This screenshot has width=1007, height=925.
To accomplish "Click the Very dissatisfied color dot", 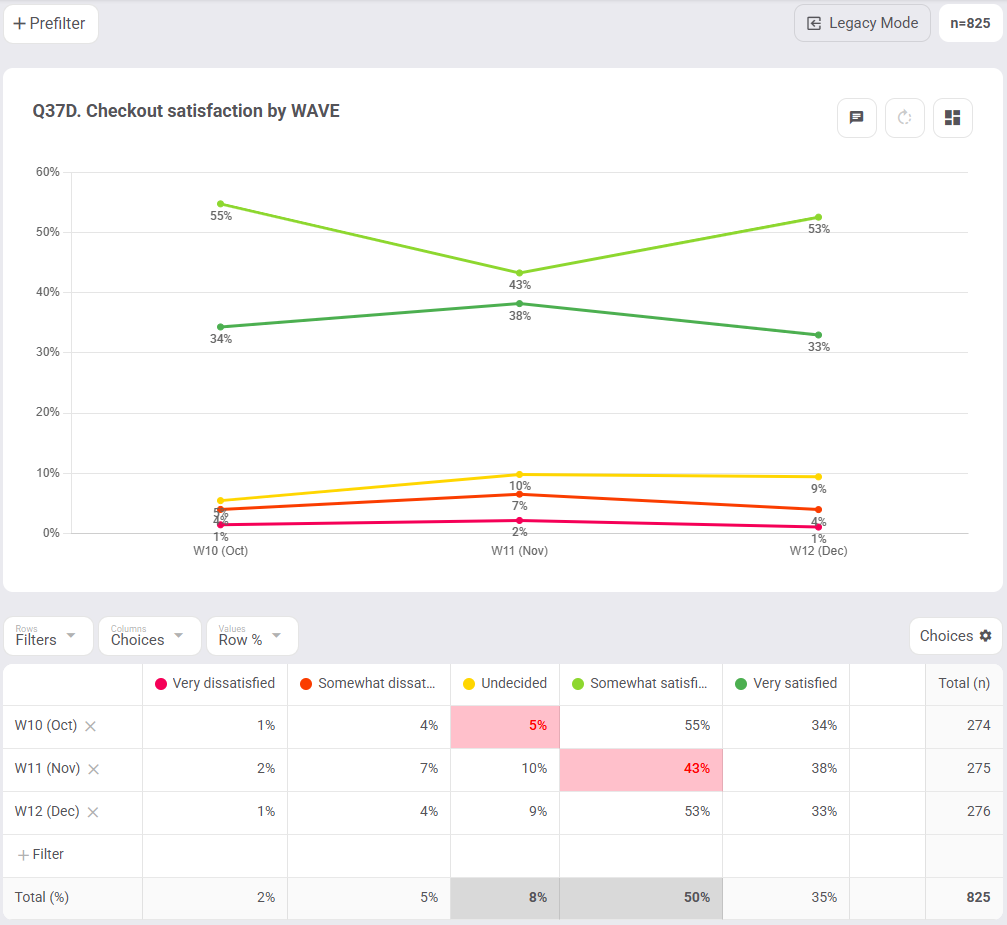I will point(161,684).
